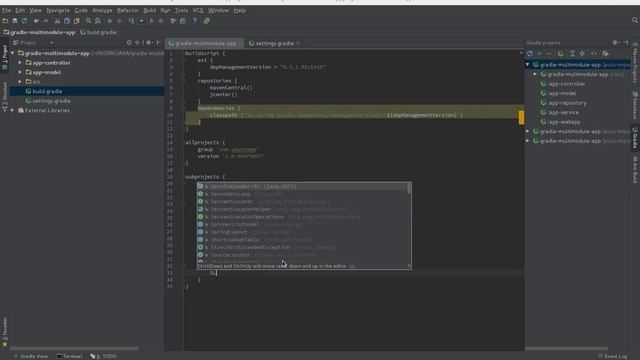This screenshot has width=640, height=360.
Task: Click the Execute Gradle task icon
Action: point(561,53)
